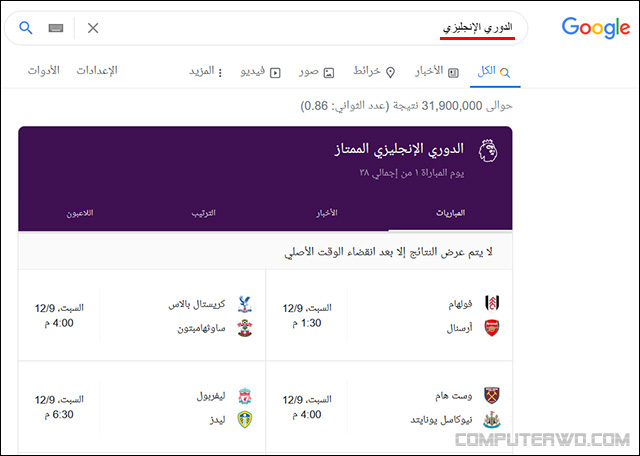The width and height of the screenshot is (640, 456).
Task: Select the المباريات matches tab
Action: point(451,213)
